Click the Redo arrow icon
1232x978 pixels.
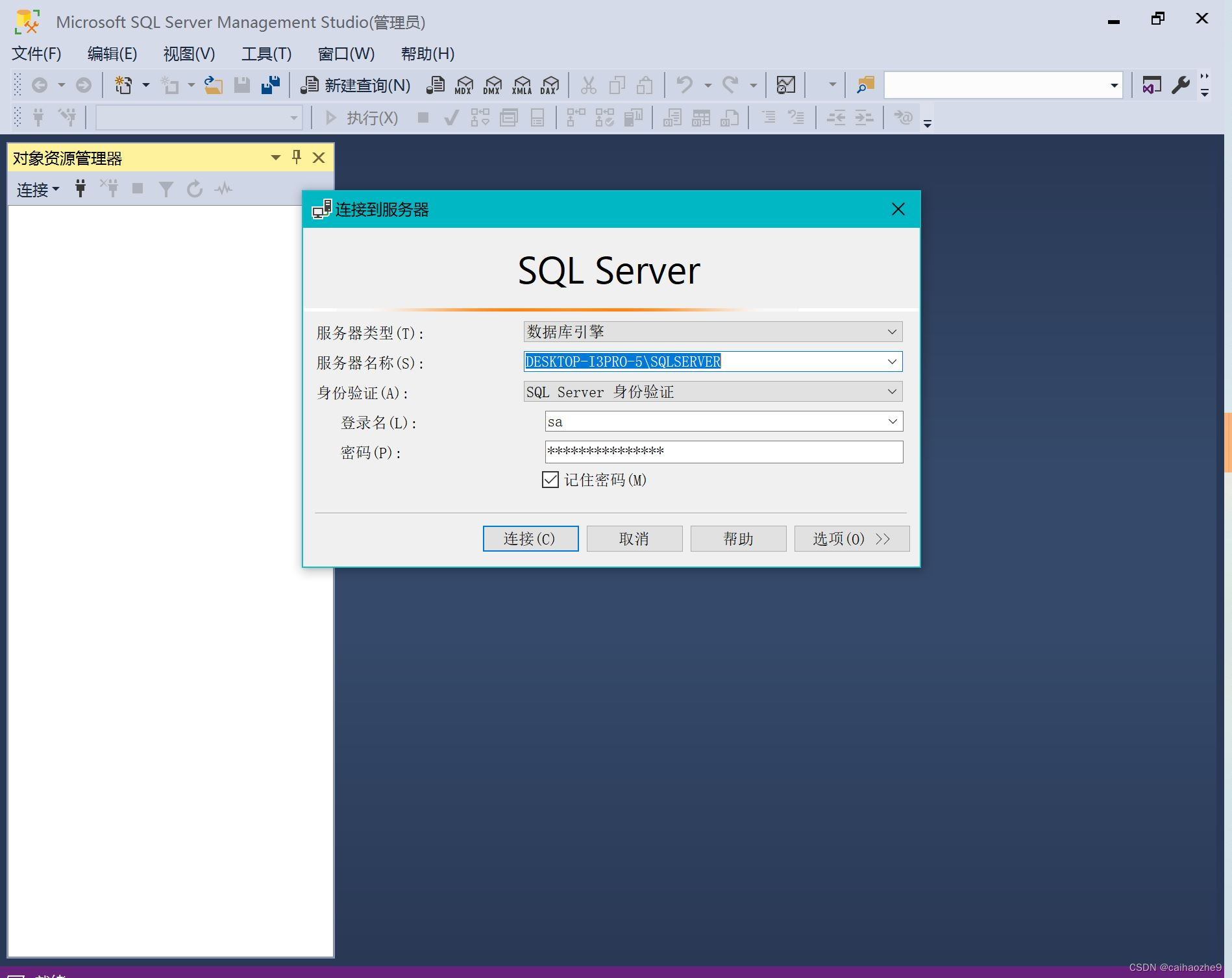click(730, 85)
